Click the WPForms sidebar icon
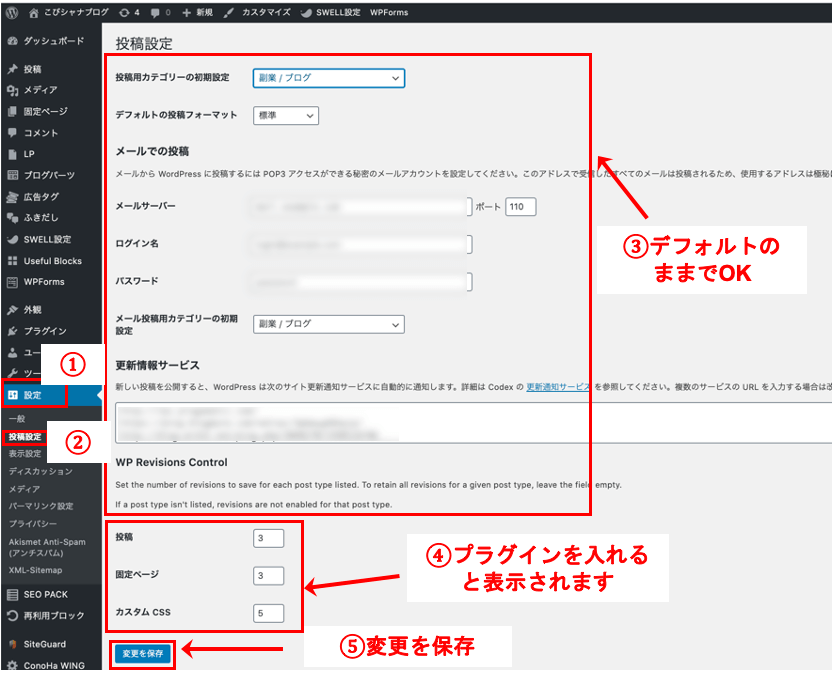The width and height of the screenshot is (832, 674). 13,282
